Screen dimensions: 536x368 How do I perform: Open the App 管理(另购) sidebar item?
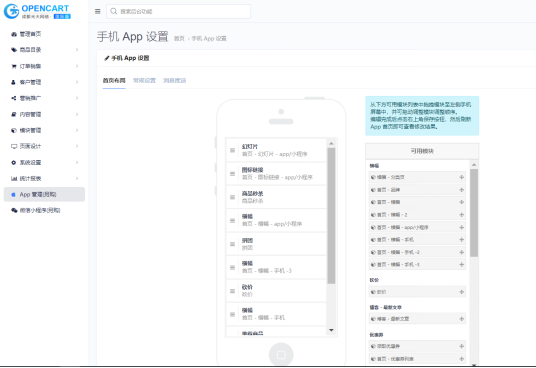[44, 194]
